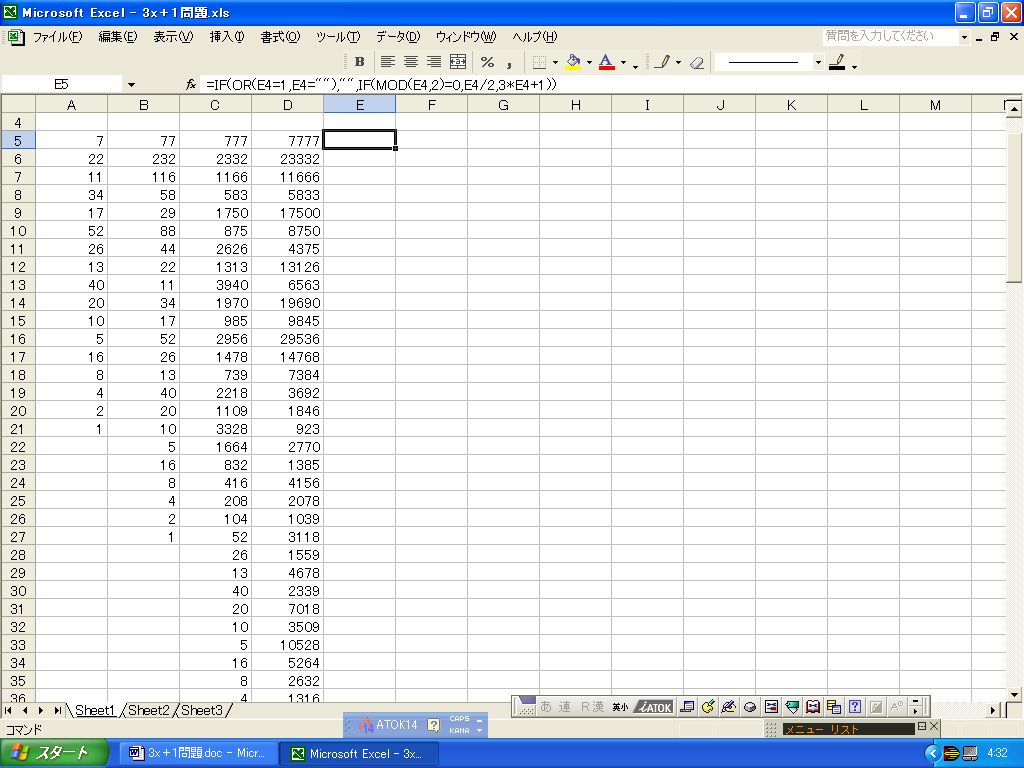
Task: Click the draw border pencil tool
Action: click(661, 62)
